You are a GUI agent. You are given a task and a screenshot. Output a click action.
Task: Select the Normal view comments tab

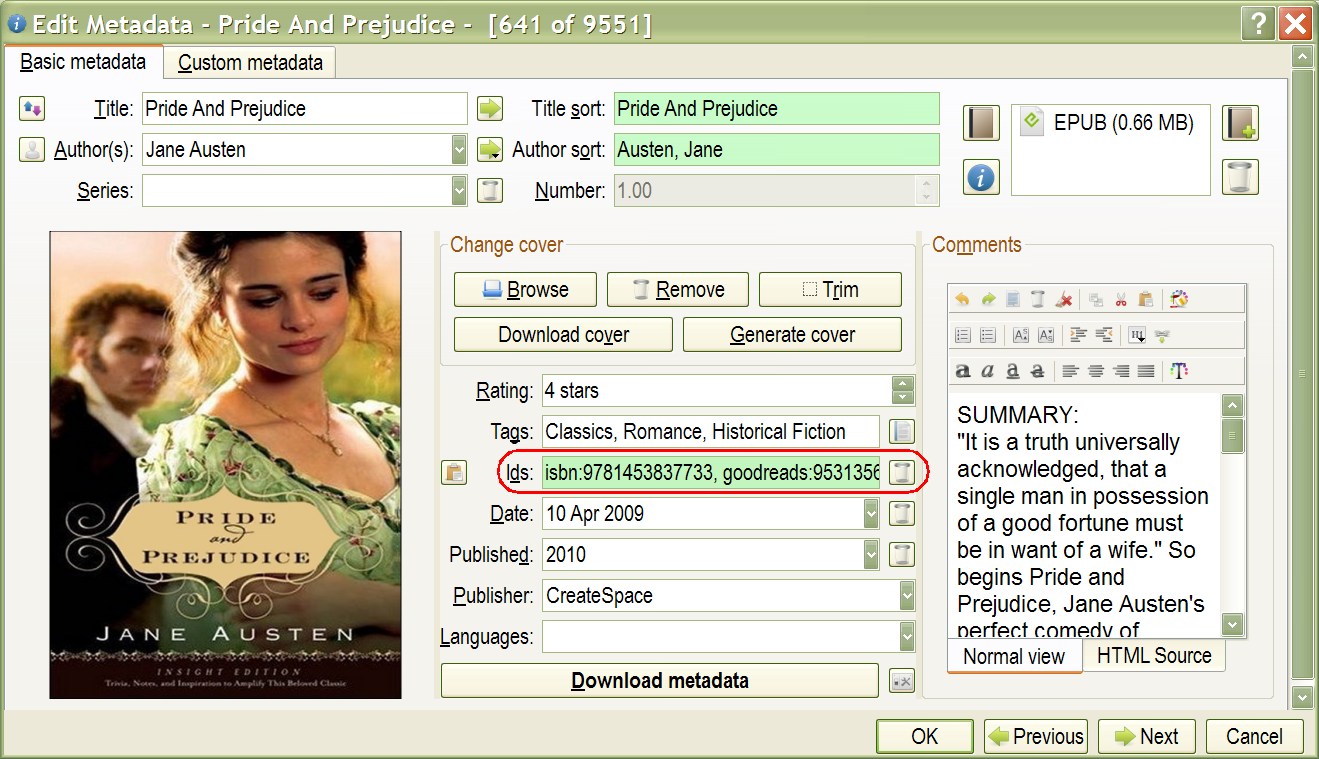pyautogui.click(x=1014, y=656)
